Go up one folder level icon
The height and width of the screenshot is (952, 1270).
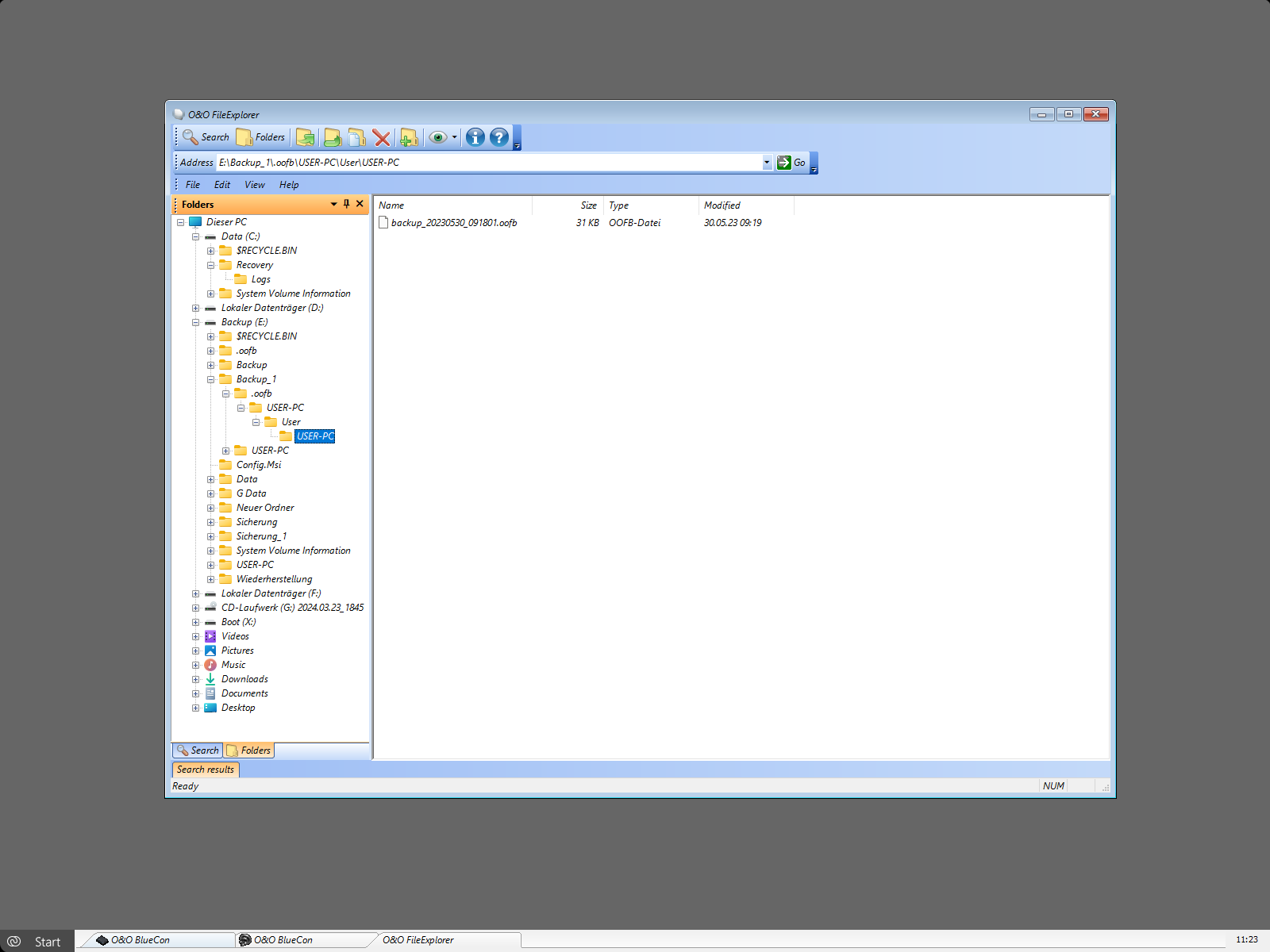pos(306,137)
